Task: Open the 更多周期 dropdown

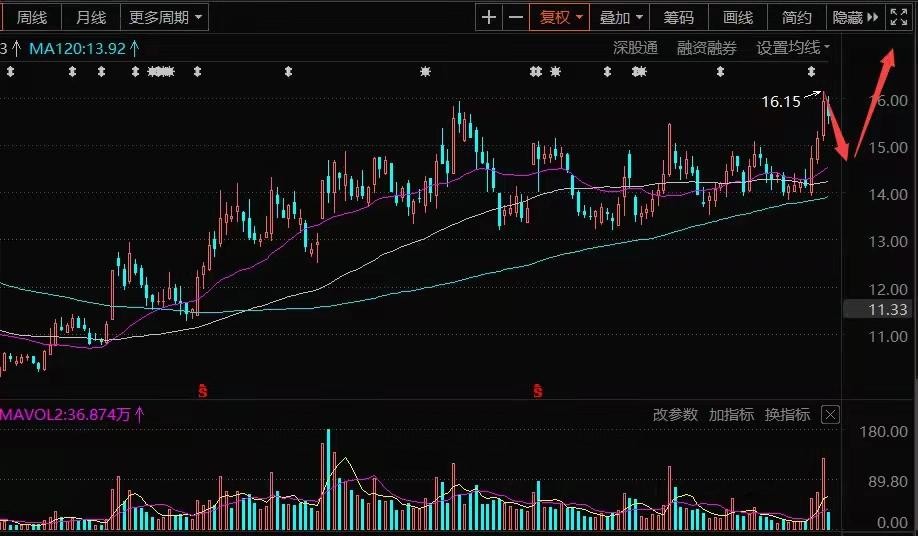Action: [165, 17]
